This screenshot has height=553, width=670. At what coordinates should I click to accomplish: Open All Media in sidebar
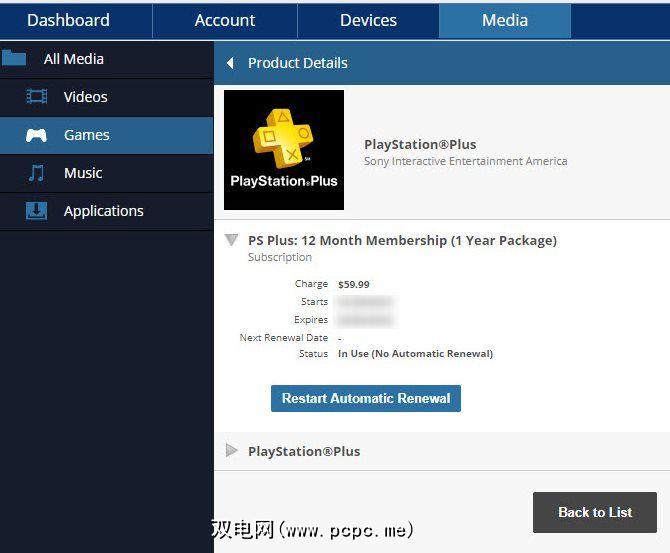point(106,59)
